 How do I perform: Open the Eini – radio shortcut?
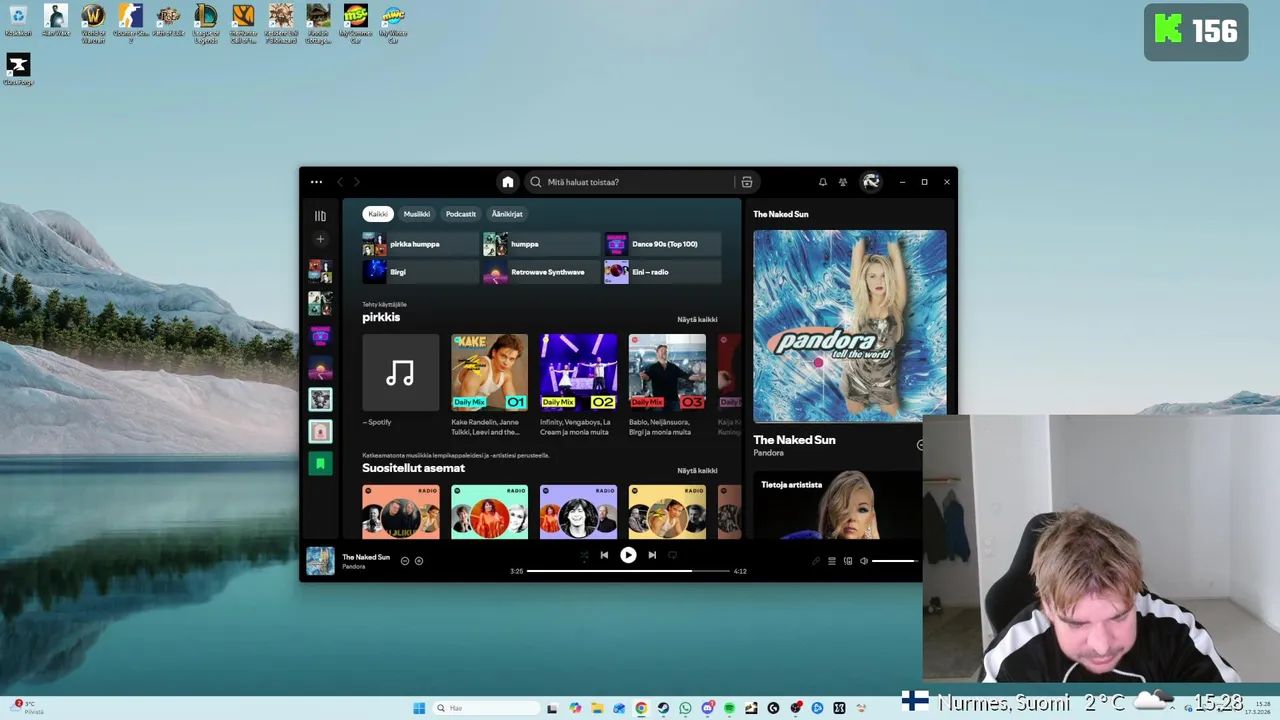pyautogui.click(x=663, y=272)
